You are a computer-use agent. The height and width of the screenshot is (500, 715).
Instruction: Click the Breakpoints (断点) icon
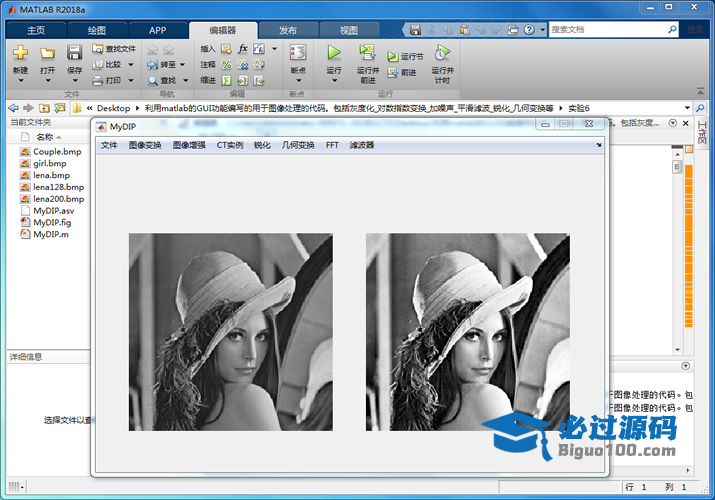[x=297, y=53]
